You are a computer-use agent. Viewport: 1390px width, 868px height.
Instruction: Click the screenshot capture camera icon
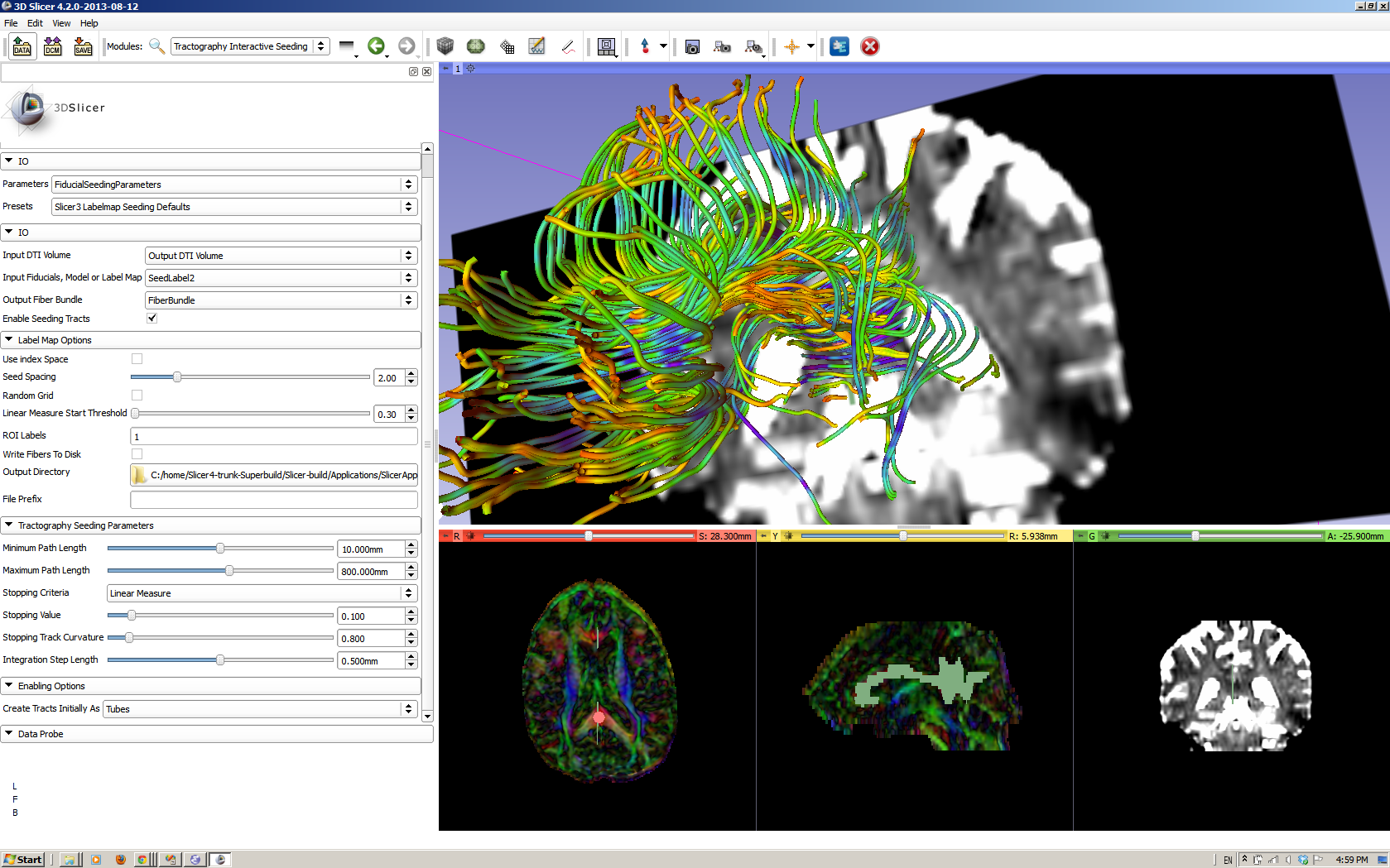[692, 47]
